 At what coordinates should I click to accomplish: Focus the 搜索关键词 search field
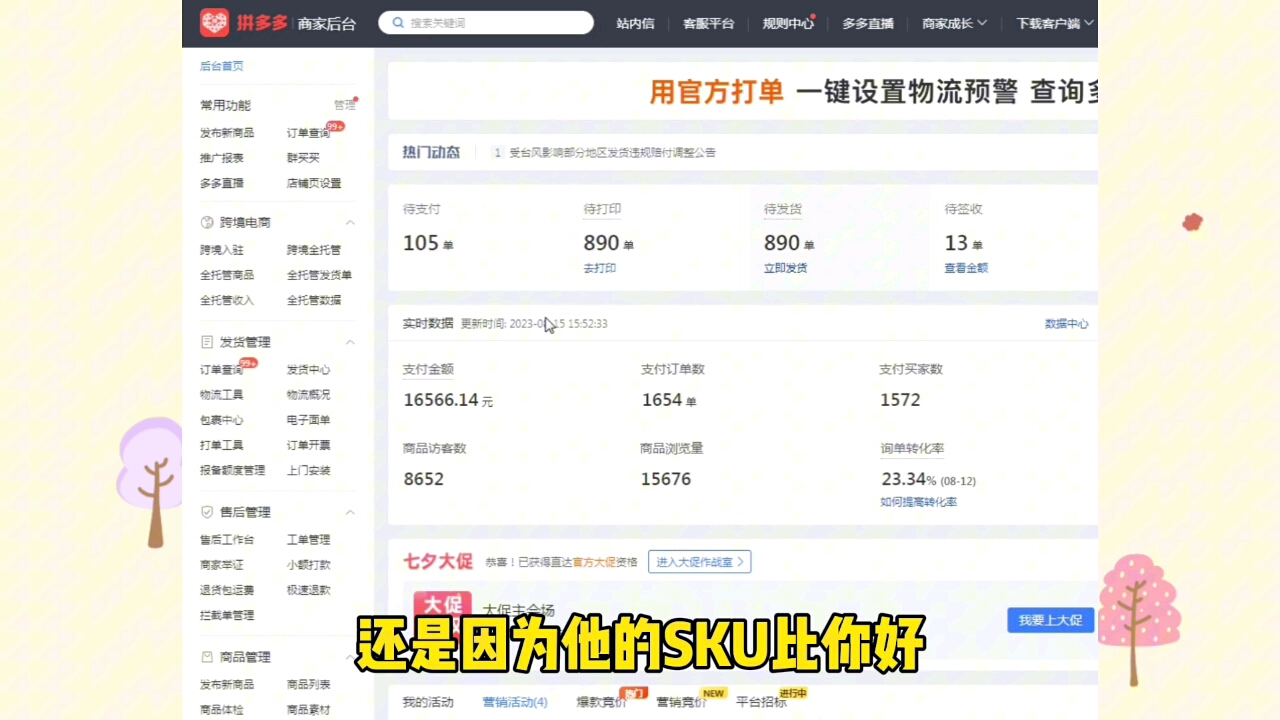pyautogui.click(x=486, y=23)
